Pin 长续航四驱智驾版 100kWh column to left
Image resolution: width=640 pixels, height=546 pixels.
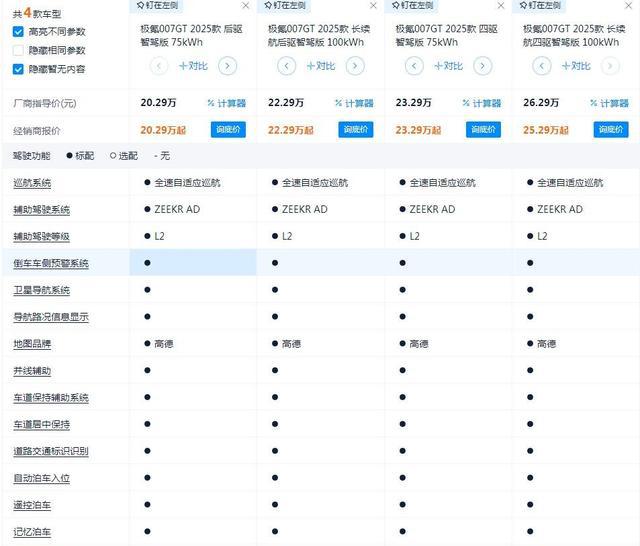pyautogui.click(x=540, y=5)
